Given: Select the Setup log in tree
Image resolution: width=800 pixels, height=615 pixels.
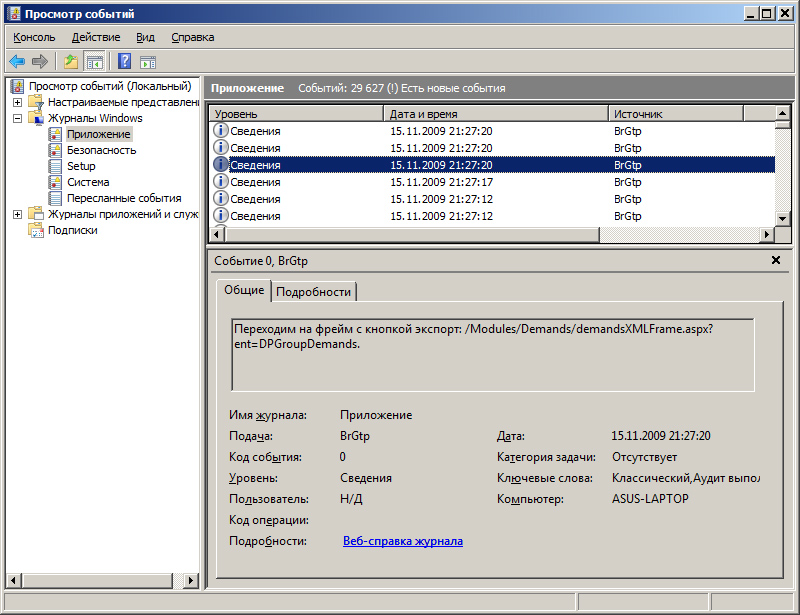Looking at the screenshot, I should (81, 166).
